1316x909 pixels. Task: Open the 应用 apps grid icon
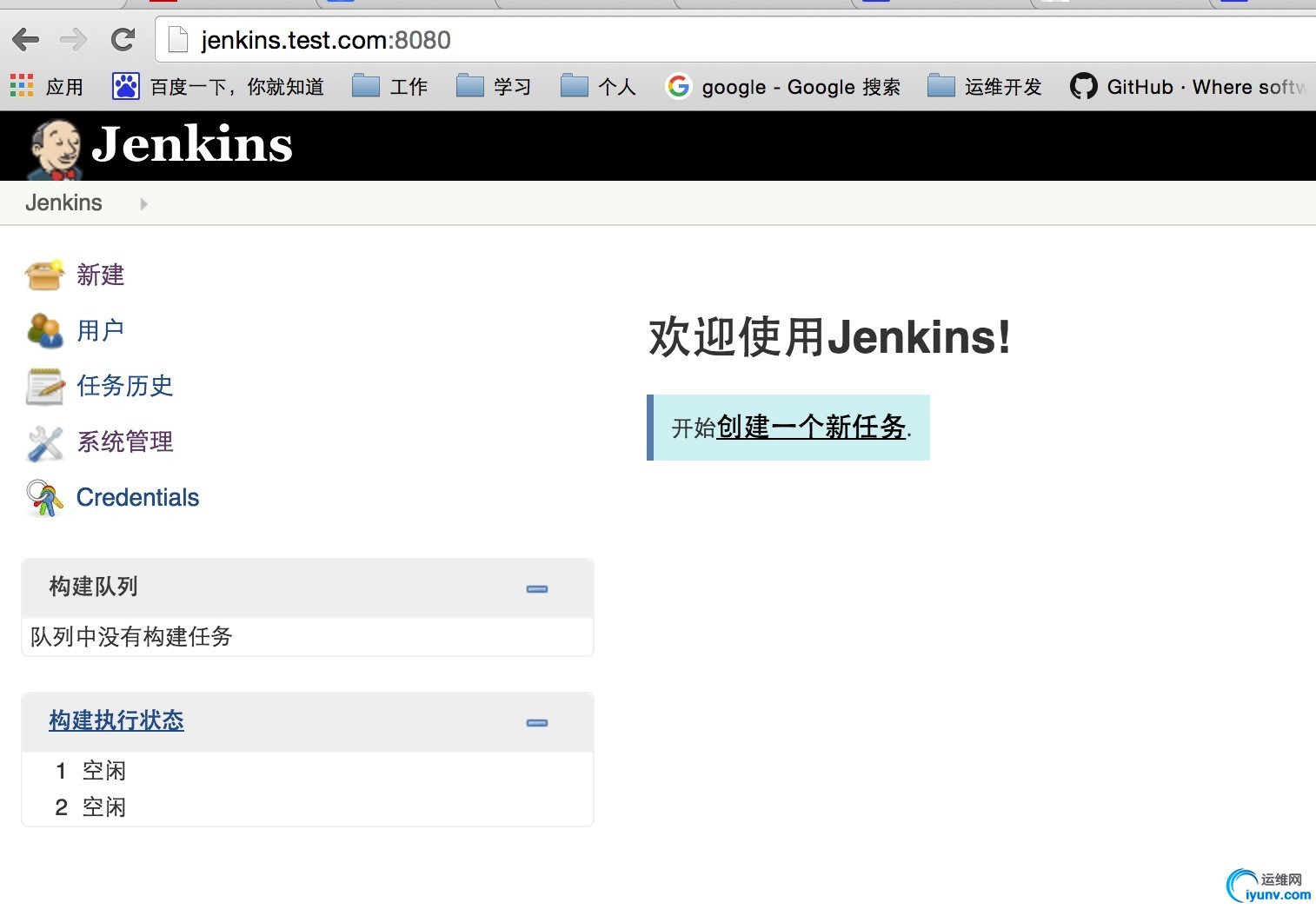(22, 86)
